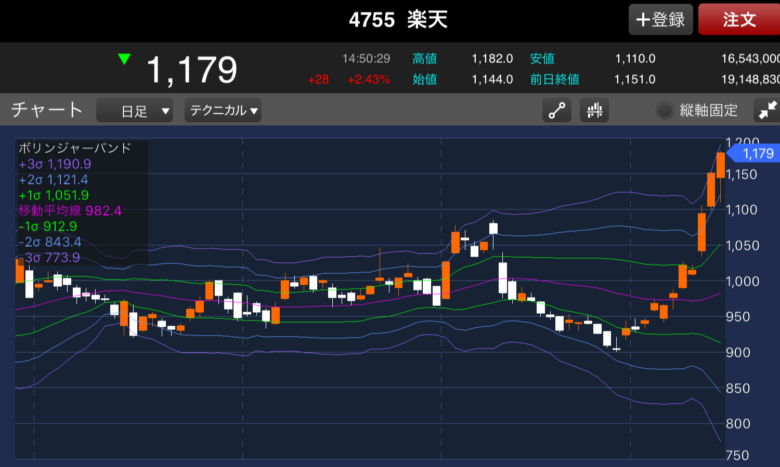Click the -3σ 773.9 legend entry
The height and width of the screenshot is (467, 780).
coord(49,258)
